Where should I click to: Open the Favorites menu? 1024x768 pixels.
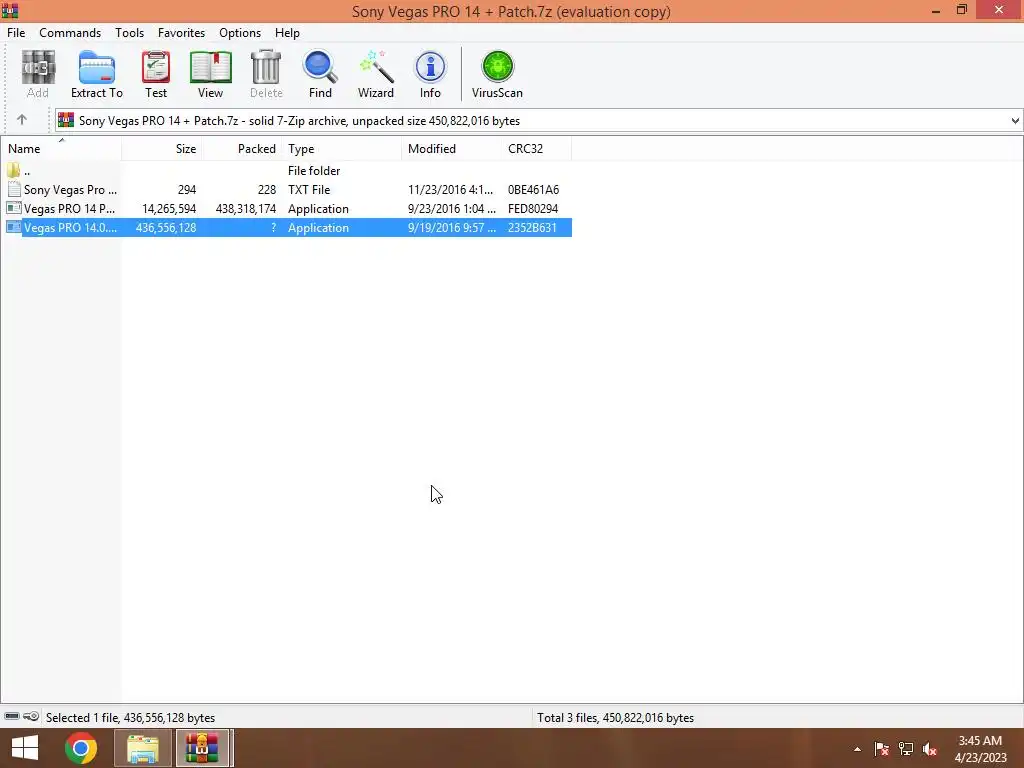point(181,33)
